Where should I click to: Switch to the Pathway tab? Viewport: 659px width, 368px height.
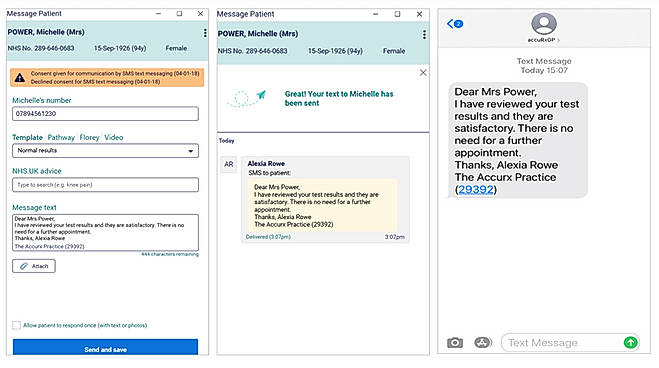pyautogui.click(x=61, y=137)
